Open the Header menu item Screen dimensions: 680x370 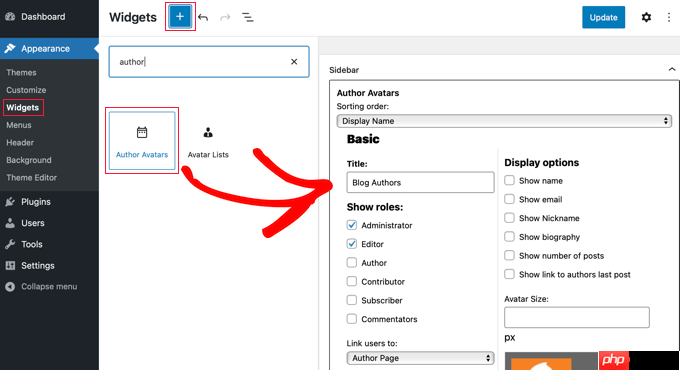[20, 142]
